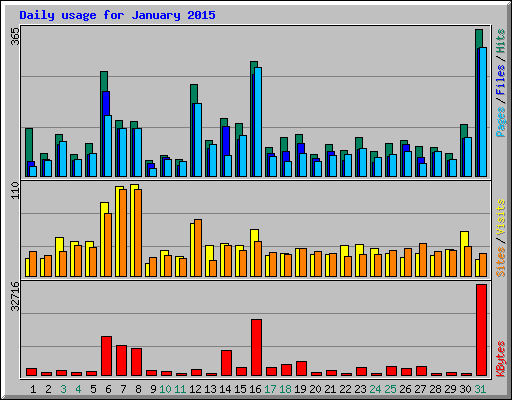Select green weekend day label 31
The image size is (512, 400).
tap(480, 389)
